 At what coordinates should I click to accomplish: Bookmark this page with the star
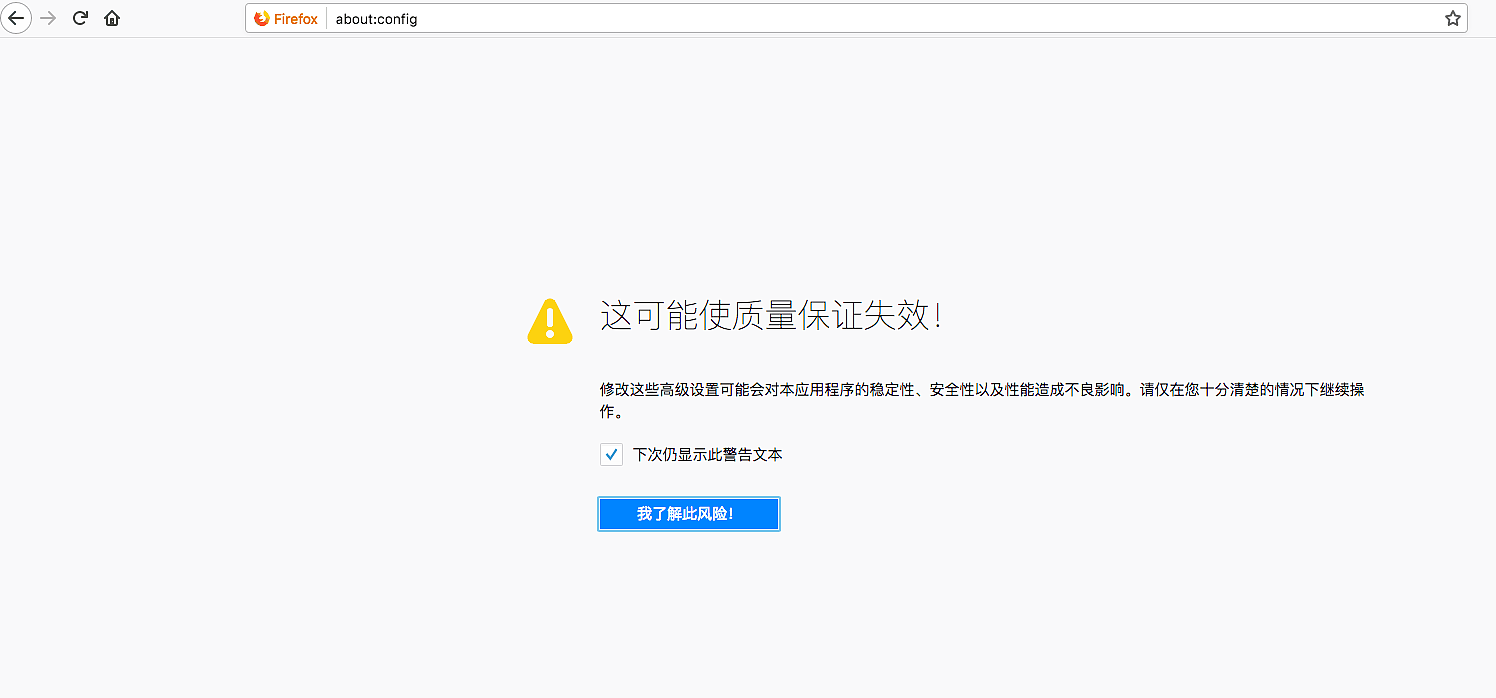tap(1452, 18)
